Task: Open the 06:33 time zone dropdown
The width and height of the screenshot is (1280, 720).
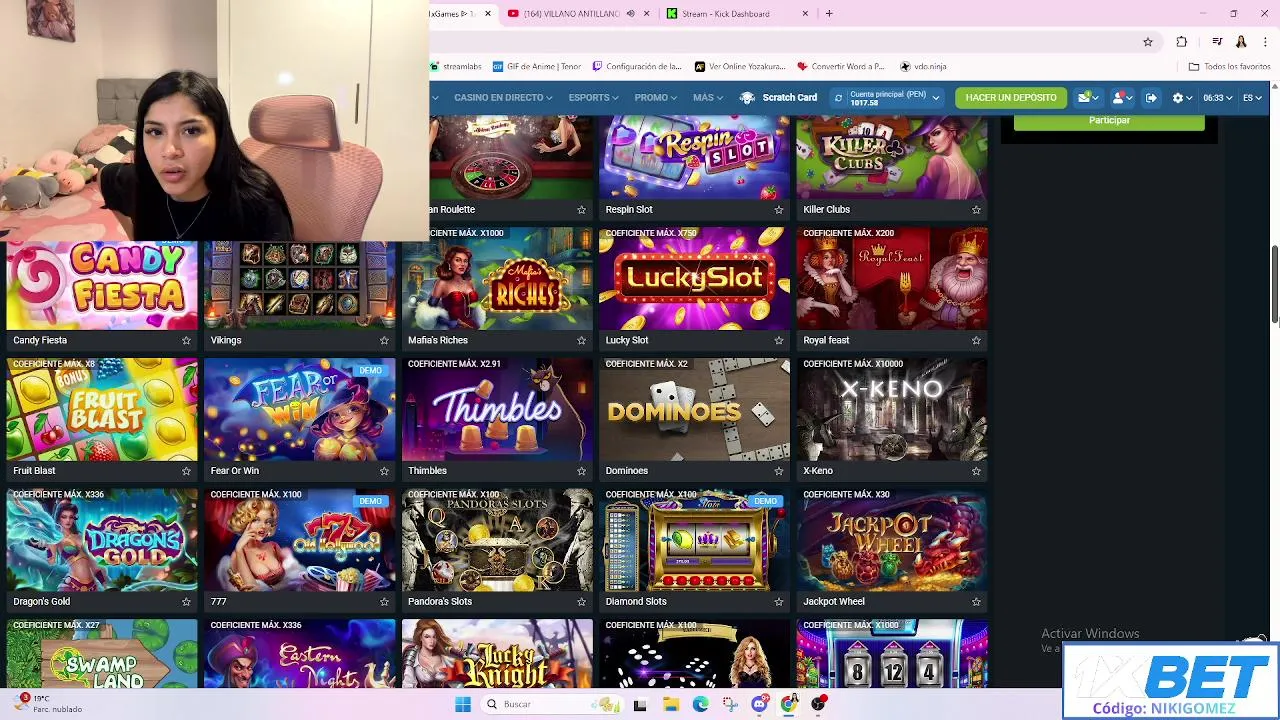Action: (1217, 97)
